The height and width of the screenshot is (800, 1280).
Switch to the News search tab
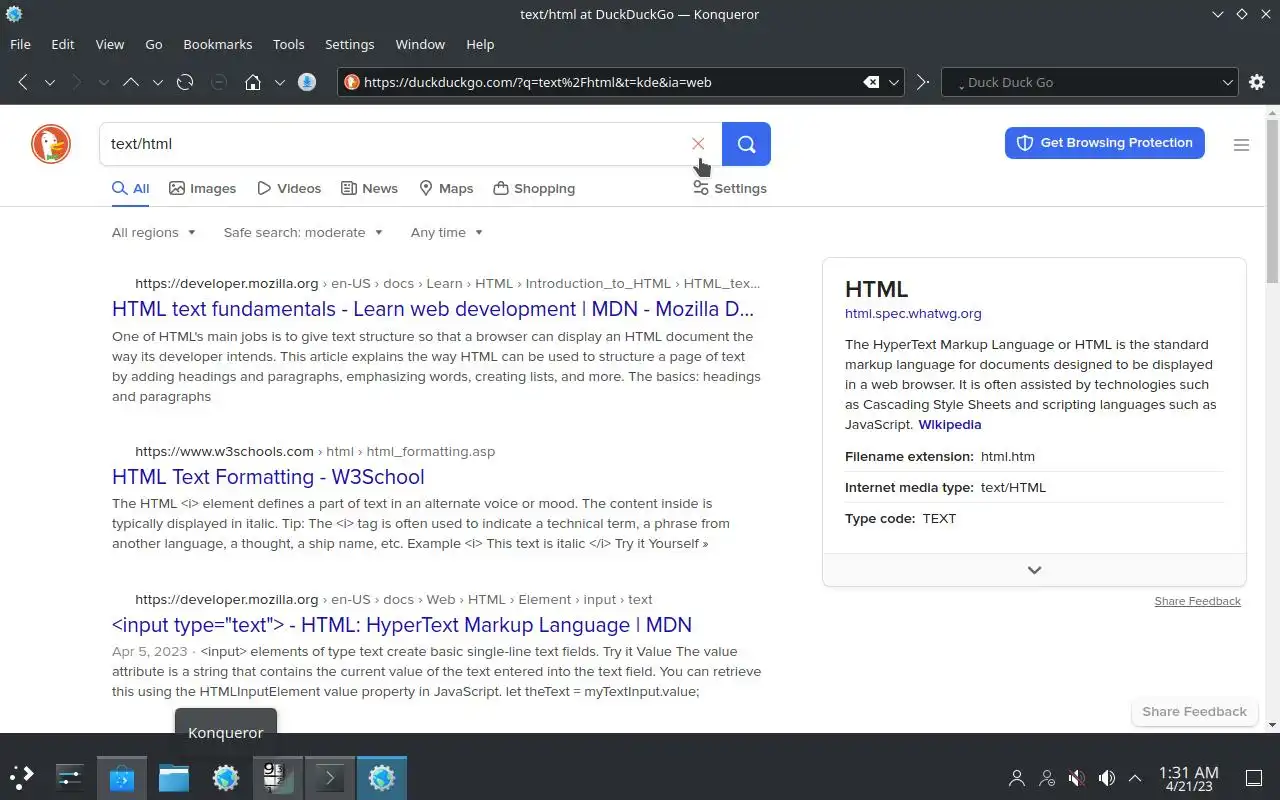coord(369,188)
